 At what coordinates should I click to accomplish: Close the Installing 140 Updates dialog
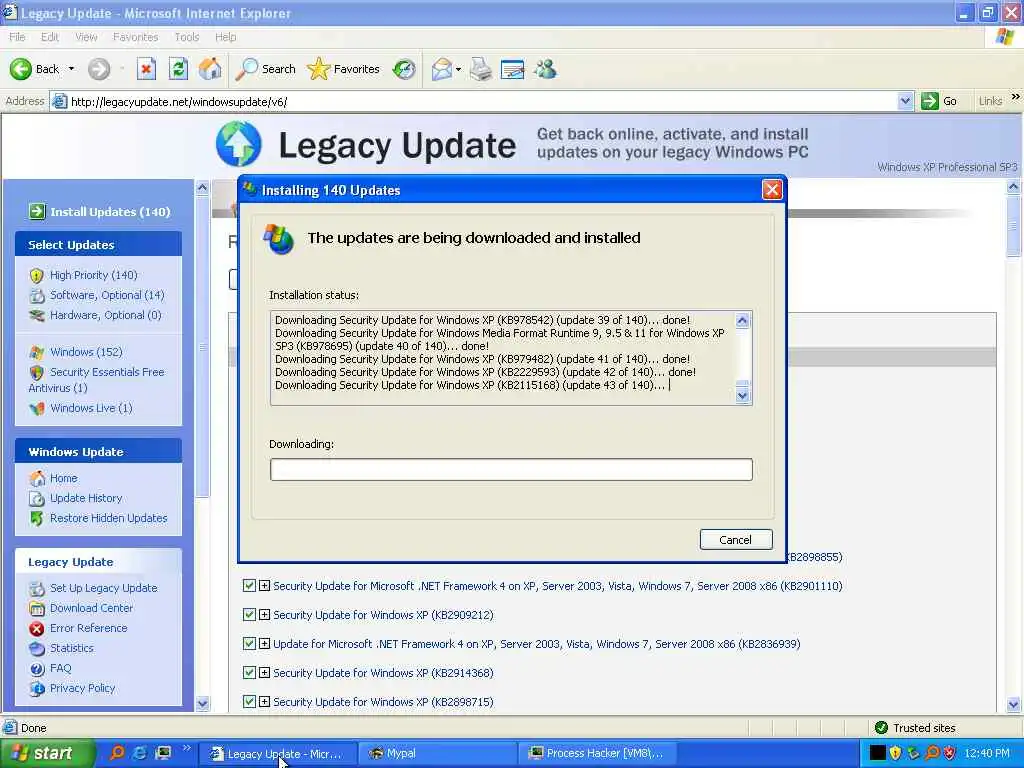point(772,190)
